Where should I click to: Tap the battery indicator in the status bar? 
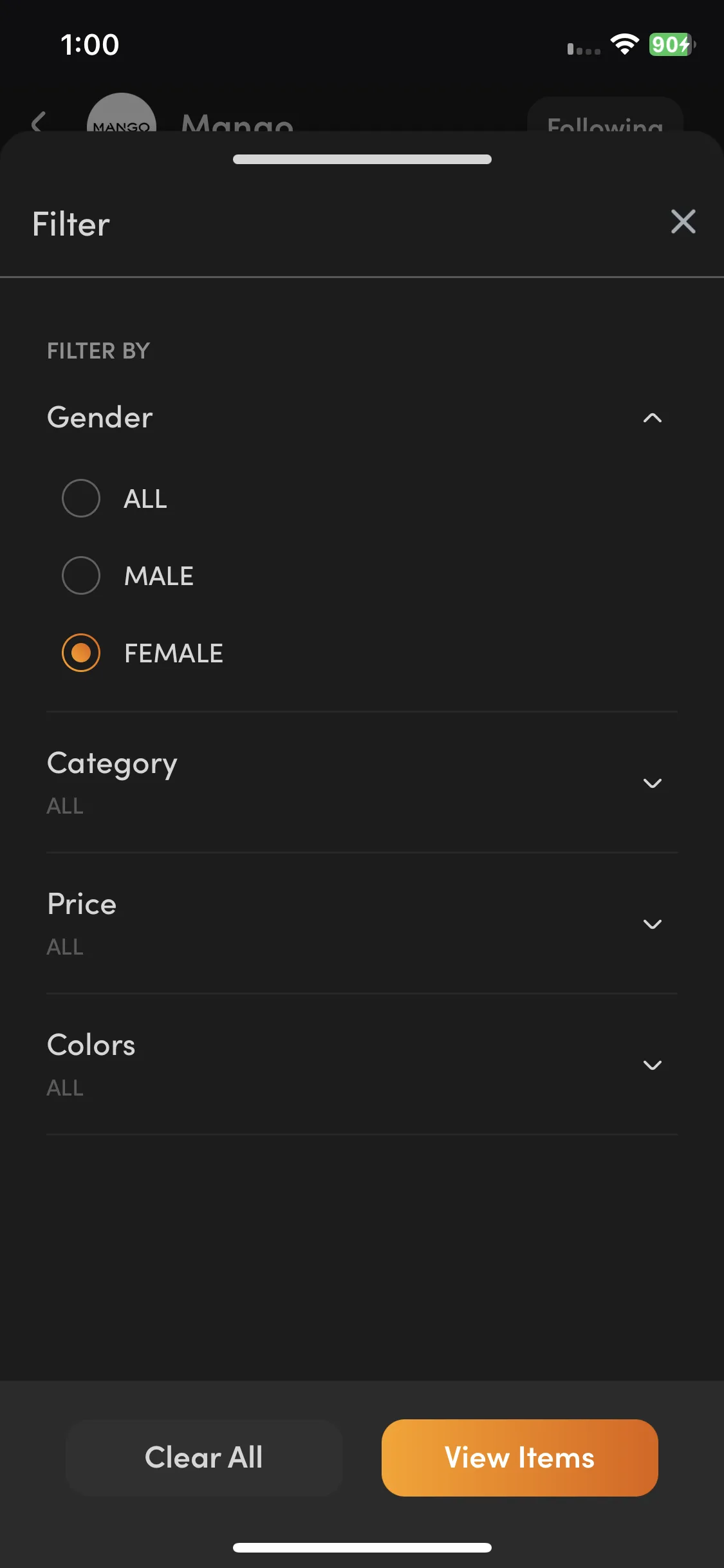point(672,44)
